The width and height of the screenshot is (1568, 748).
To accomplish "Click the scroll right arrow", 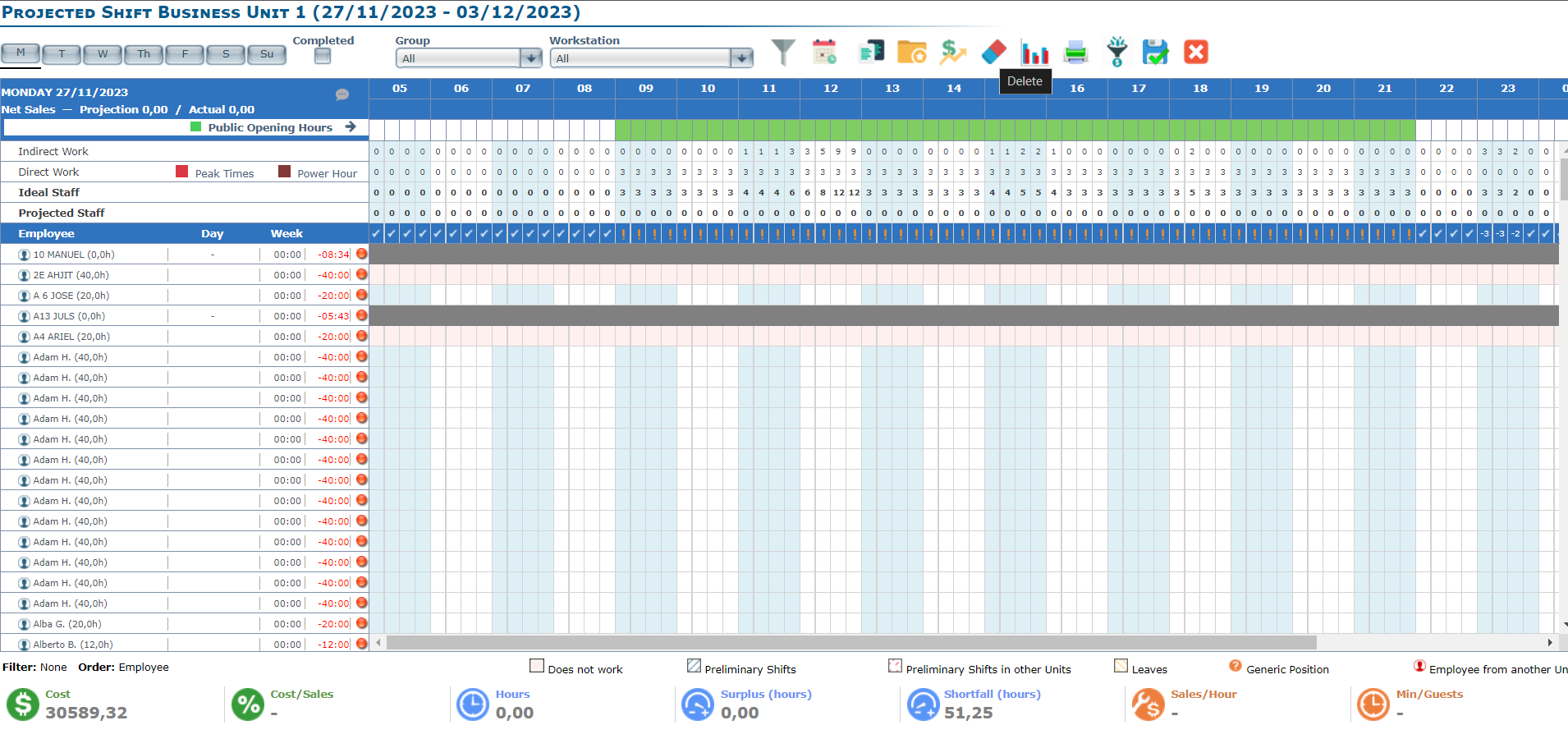I will (x=1549, y=642).
